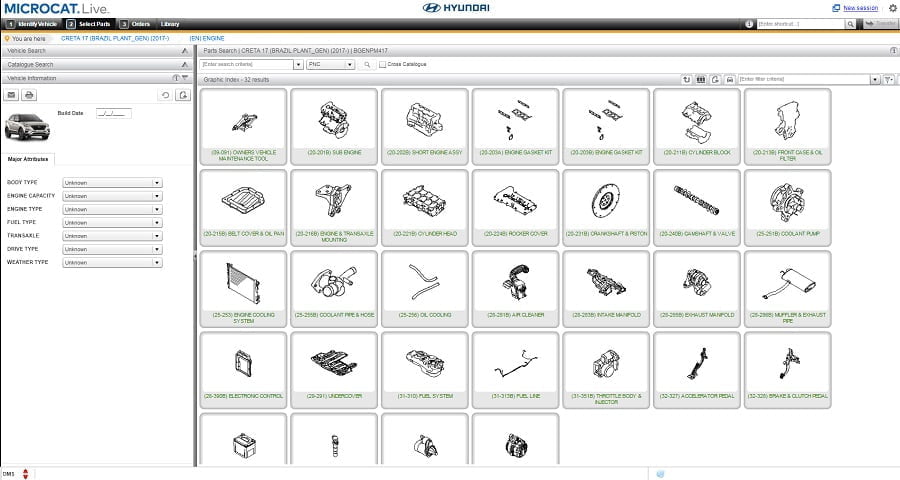Open the Sub Engine graphic
Viewport: 900px width, 480px height.
(x=334, y=127)
